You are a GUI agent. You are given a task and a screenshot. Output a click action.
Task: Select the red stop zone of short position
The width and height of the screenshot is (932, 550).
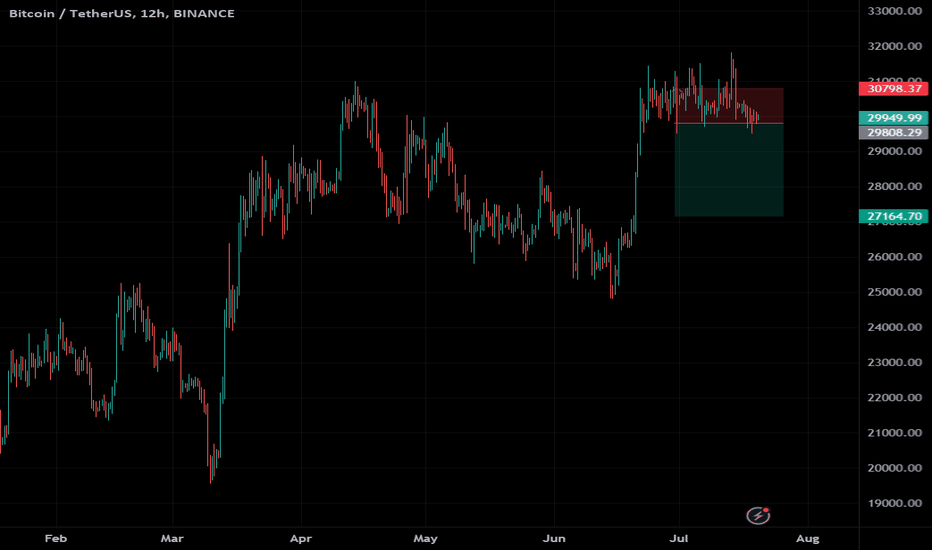729,106
